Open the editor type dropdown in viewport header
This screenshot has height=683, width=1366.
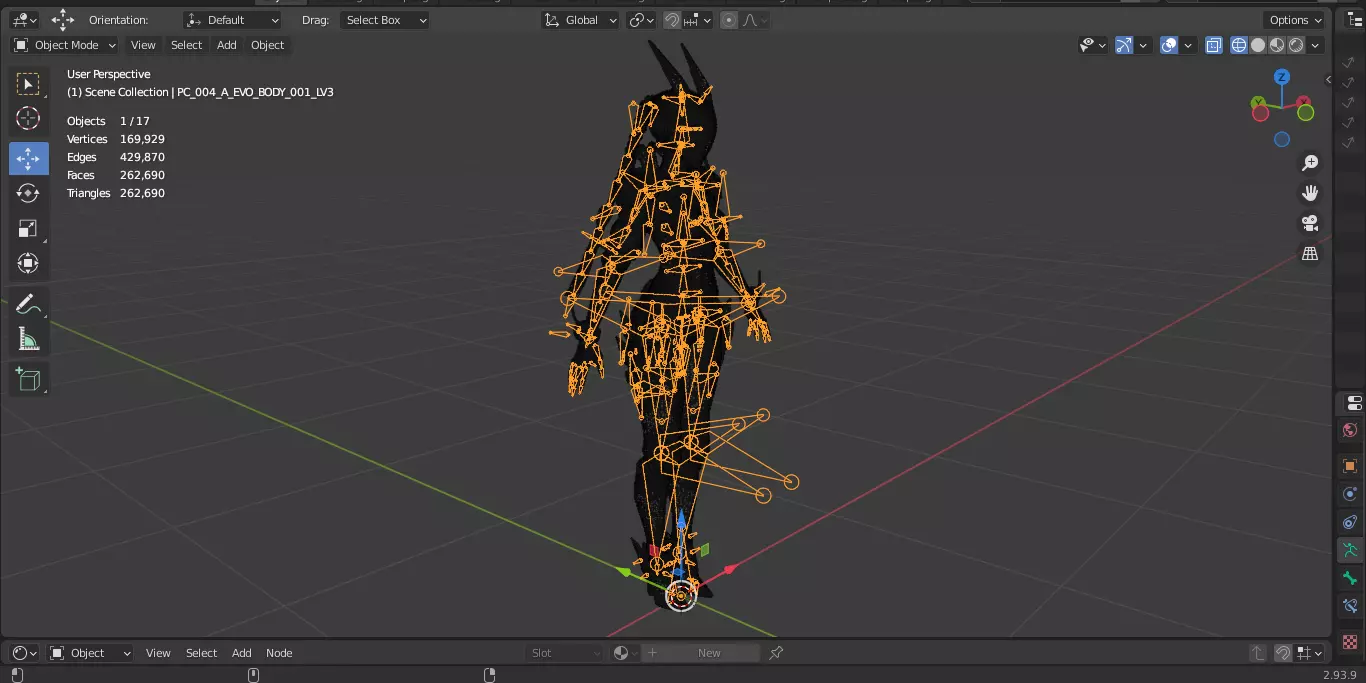pyautogui.click(x=24, y=20)
